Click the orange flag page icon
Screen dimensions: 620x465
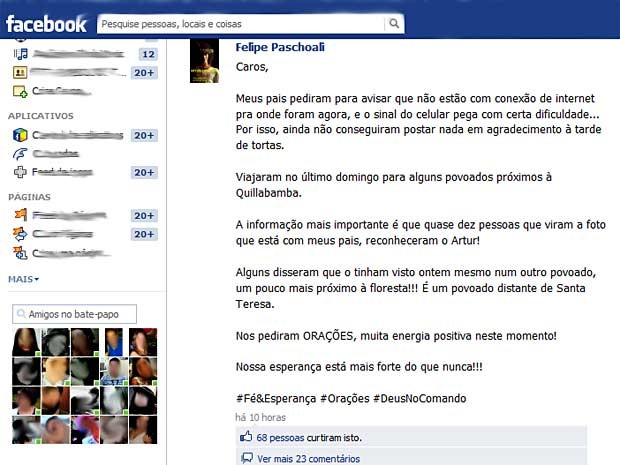pyautogui.click(x=21, y=215)
